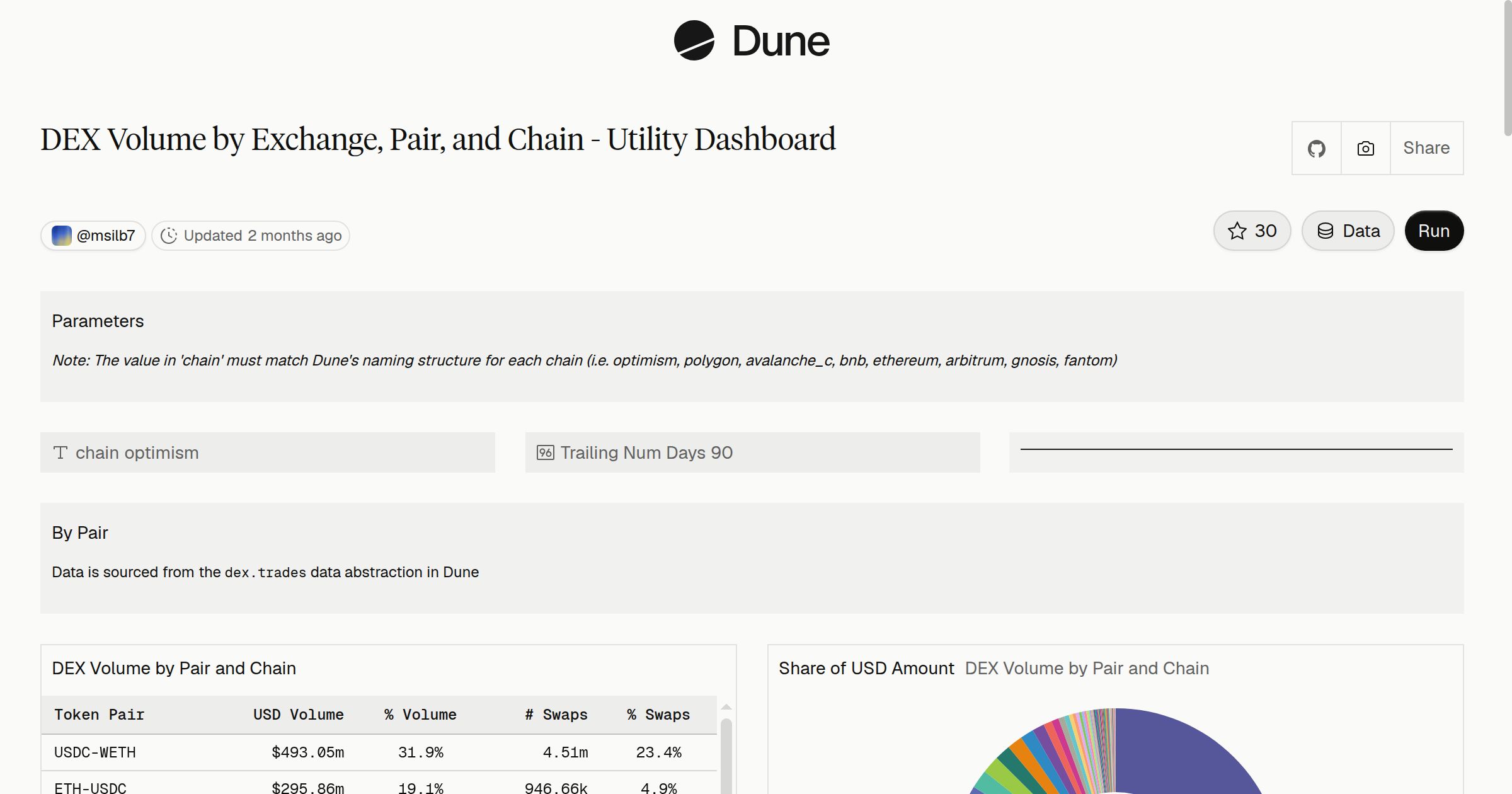Star the dashboard with 30 stars
Image resolution: width=1512 pixels, height=794 pixels.
pyautogui.click(x=1252, y=231)
